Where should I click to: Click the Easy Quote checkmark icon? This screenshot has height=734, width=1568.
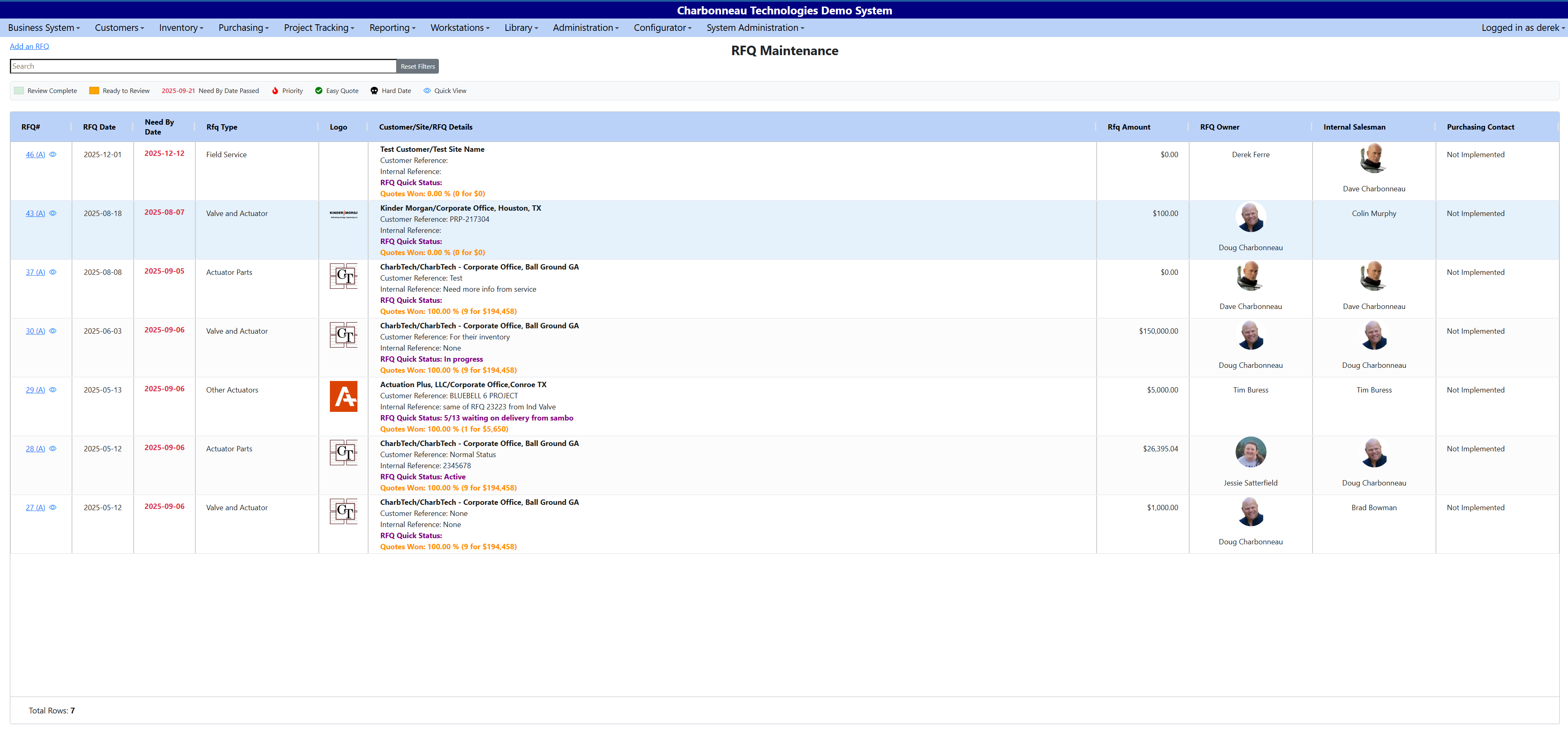tap(319, 90)
